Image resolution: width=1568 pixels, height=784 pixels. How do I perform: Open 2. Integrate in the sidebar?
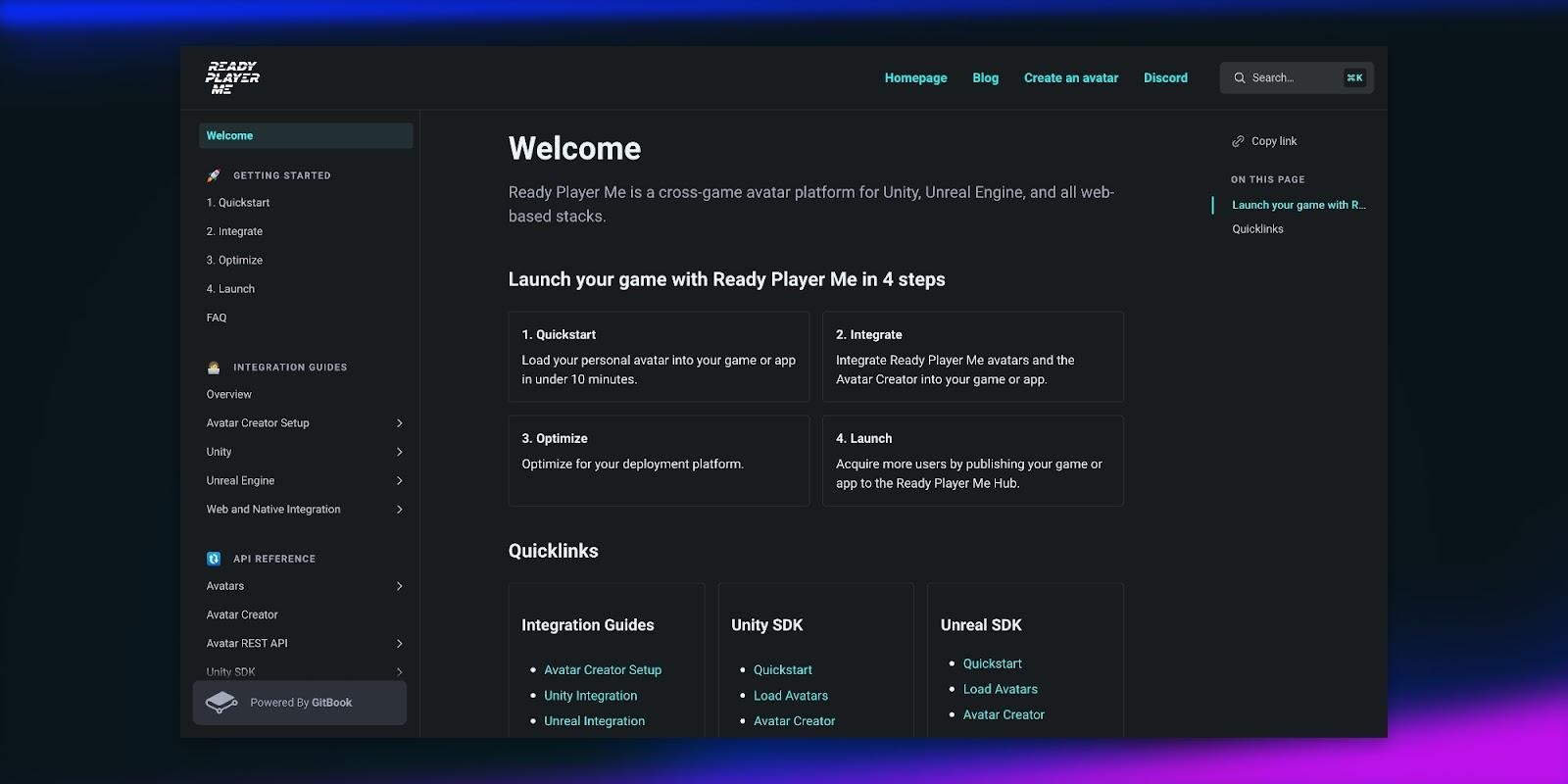pyautogui.click(x=234, y=231)
